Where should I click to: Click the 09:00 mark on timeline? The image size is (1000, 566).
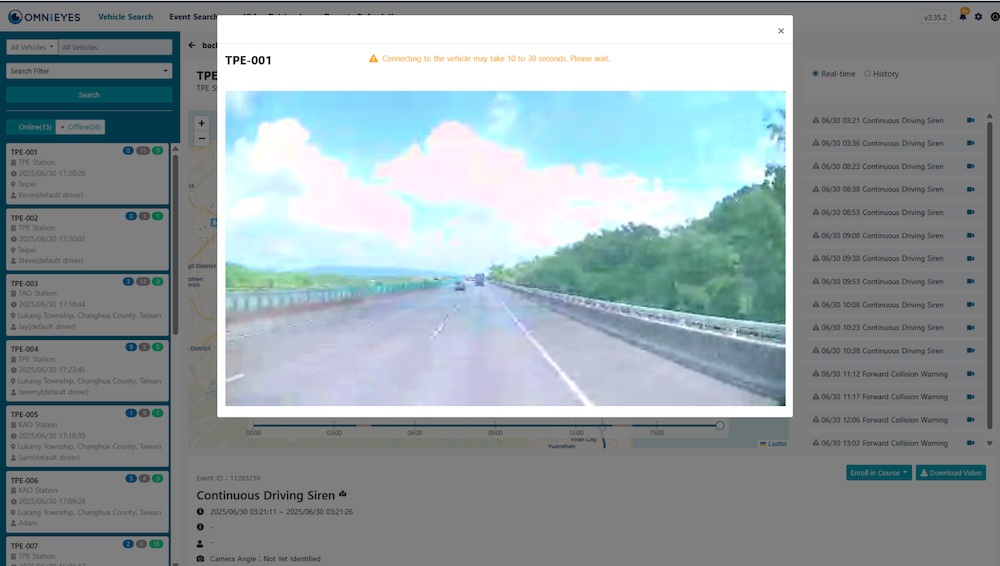(x=496, y=433)
